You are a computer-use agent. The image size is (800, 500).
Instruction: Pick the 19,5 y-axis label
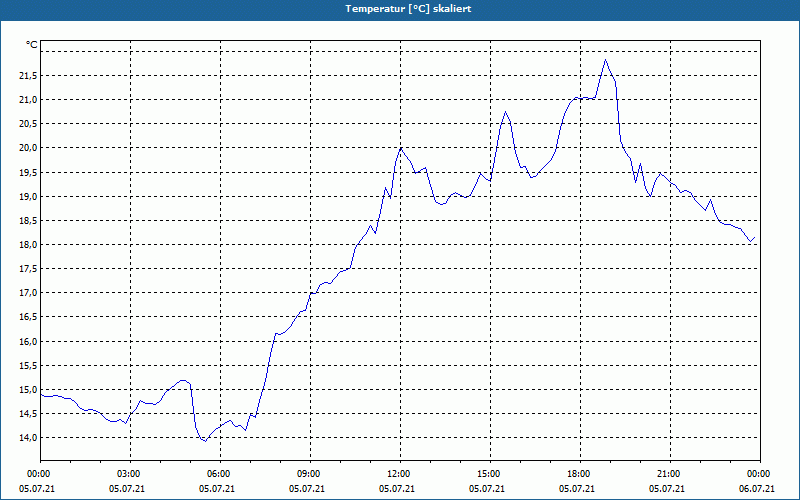(28, 172)
